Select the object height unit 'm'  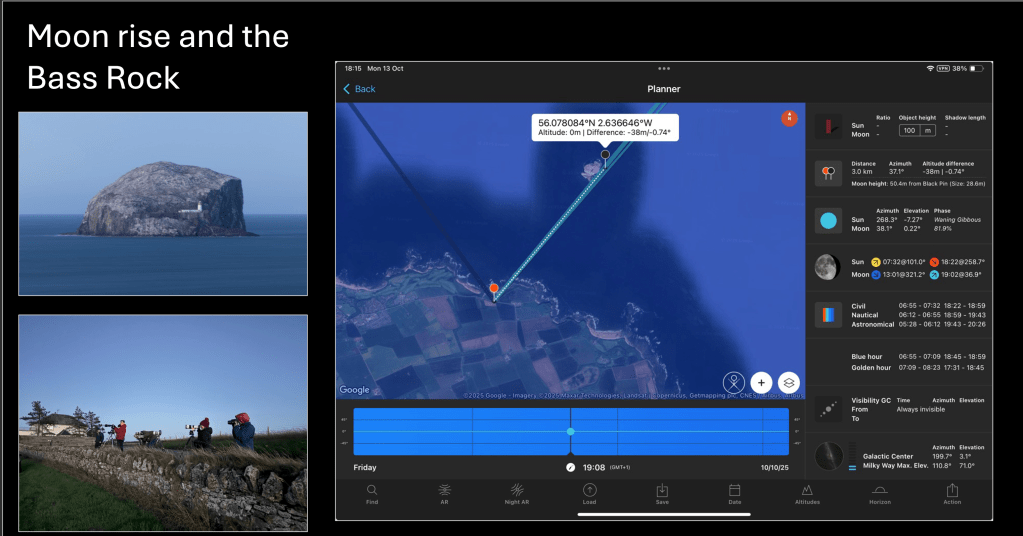tap(927, 130)
